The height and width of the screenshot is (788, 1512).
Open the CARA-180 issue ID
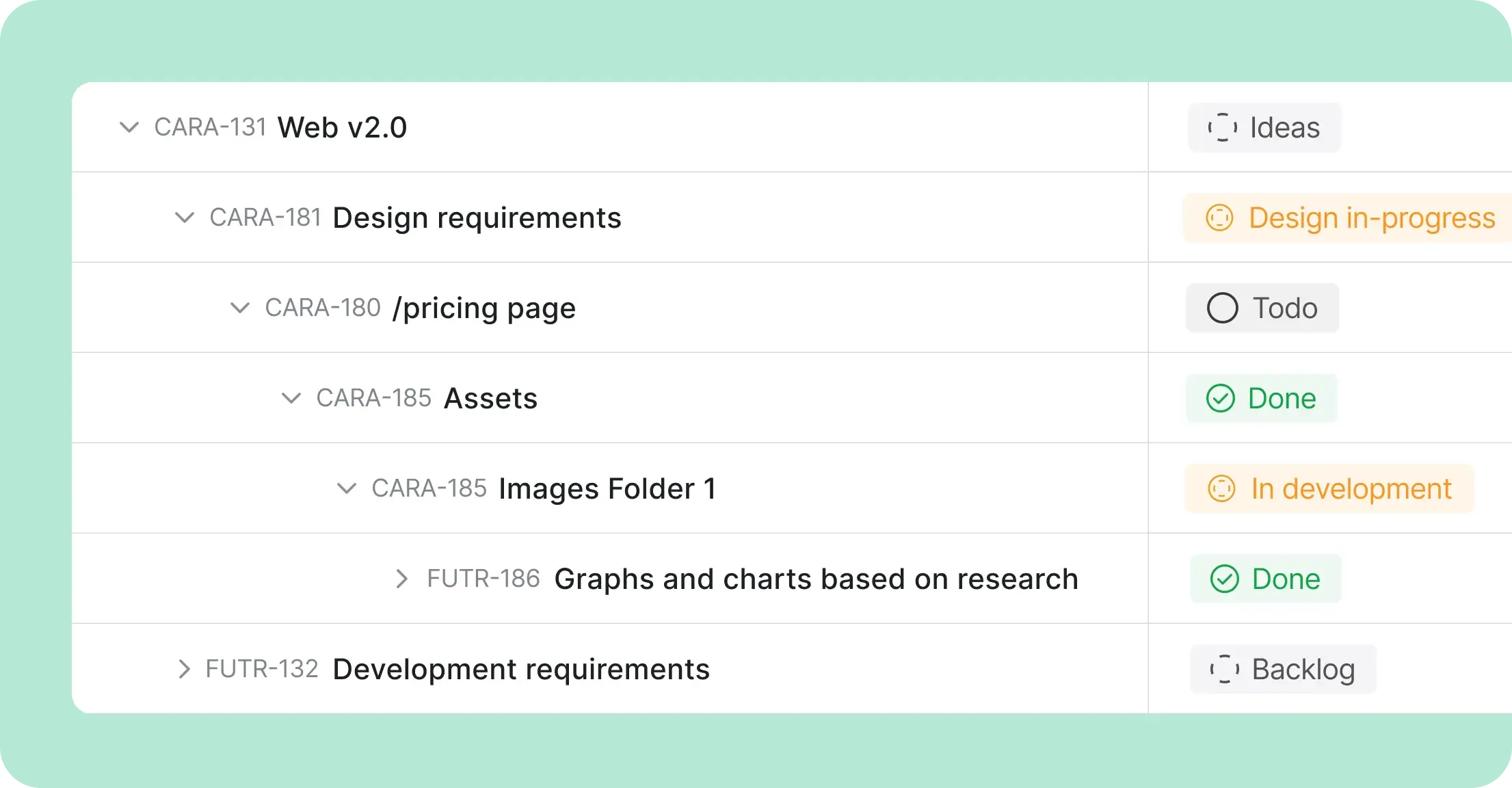point(323,308)
